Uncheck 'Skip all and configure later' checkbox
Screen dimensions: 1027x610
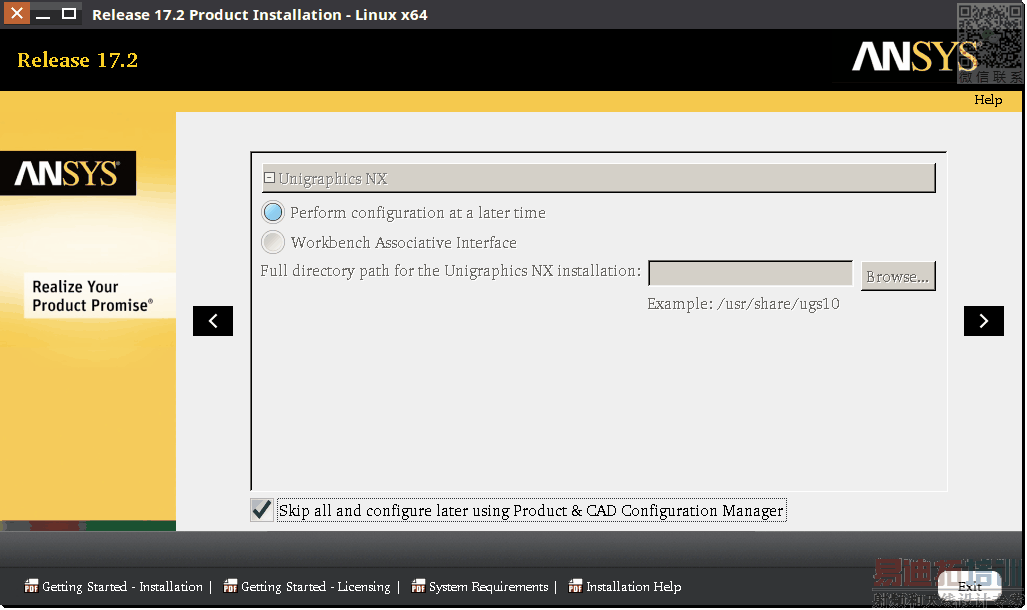tap(262, 510)
